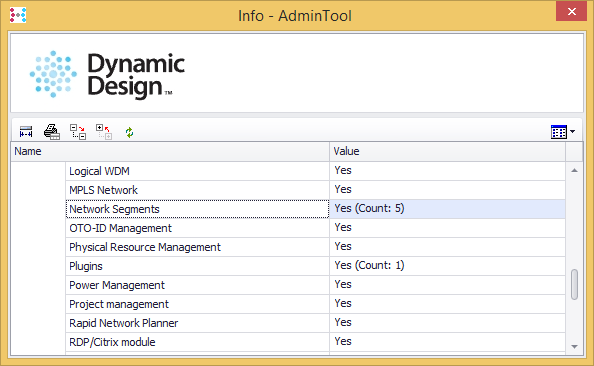Sort by the Name column header

(170, 152)
